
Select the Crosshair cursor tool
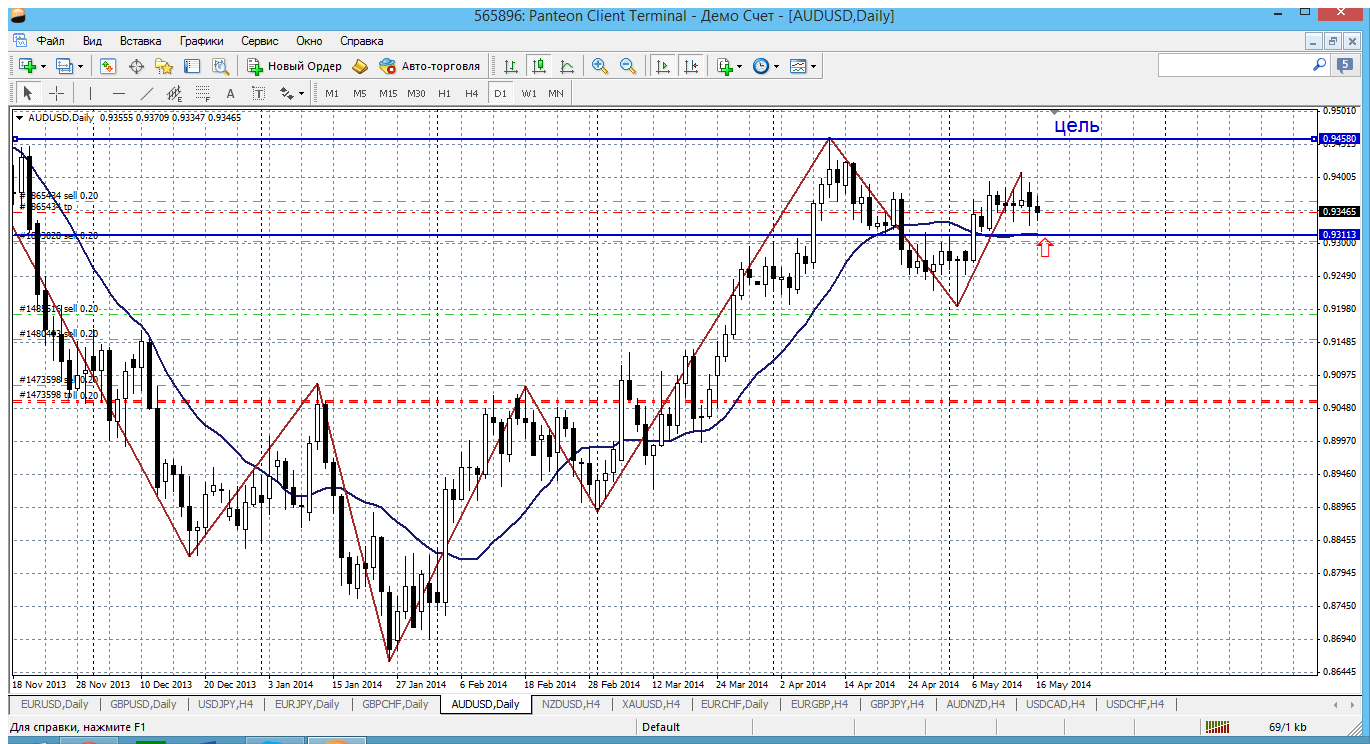tap(57, 93)
